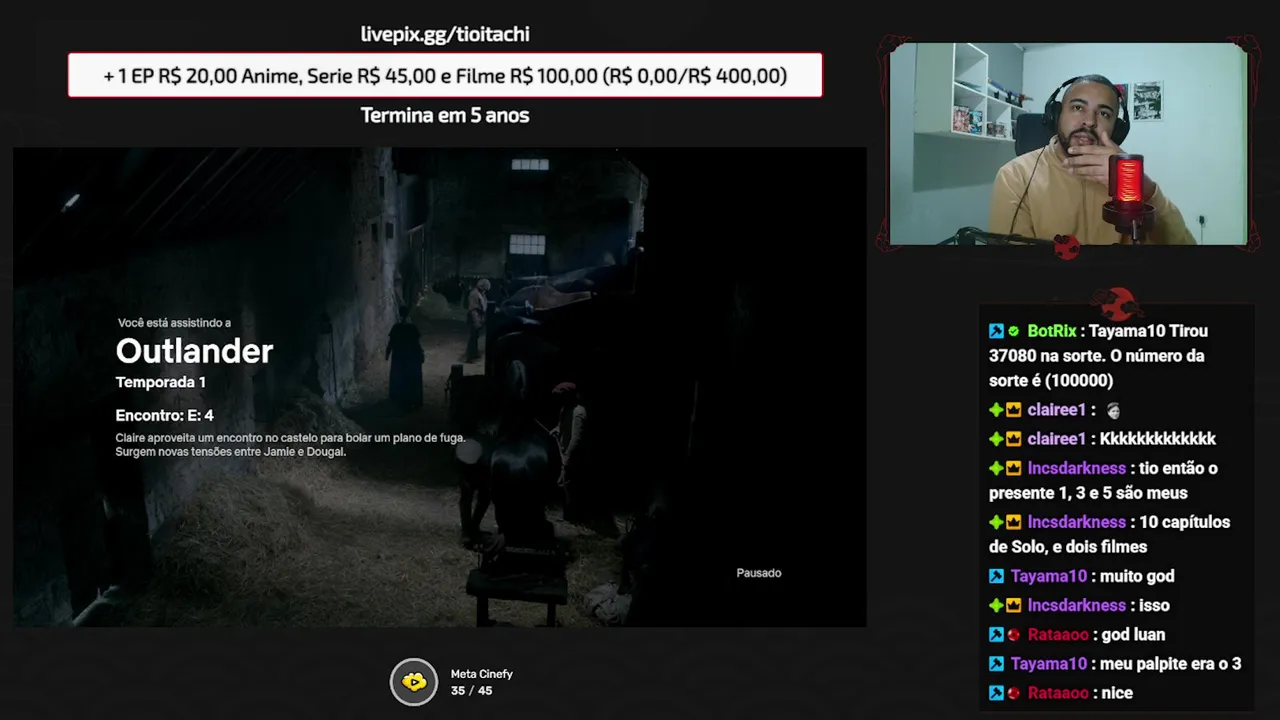Click the yellow Meta Cinefy goal icon

coord(414,682)
